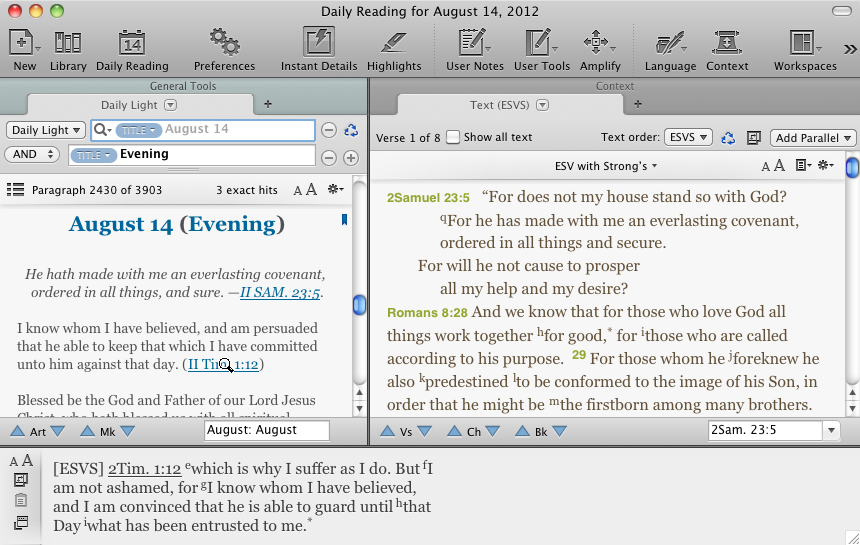
Task: Open the Library toolbar icon
Action: (x=68, y=44)
